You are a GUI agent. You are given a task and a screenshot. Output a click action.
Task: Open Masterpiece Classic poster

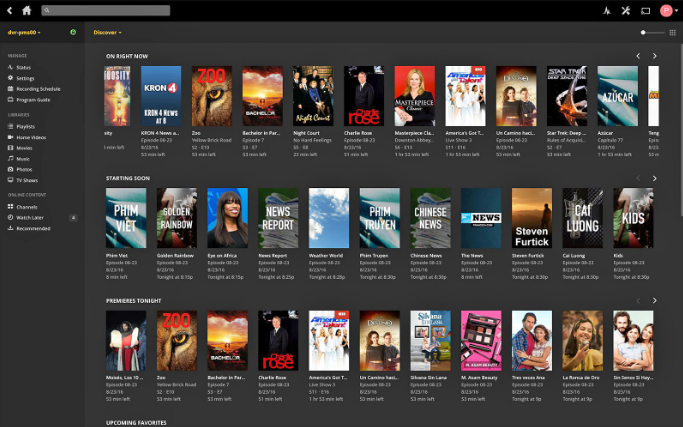pos(415,96)
